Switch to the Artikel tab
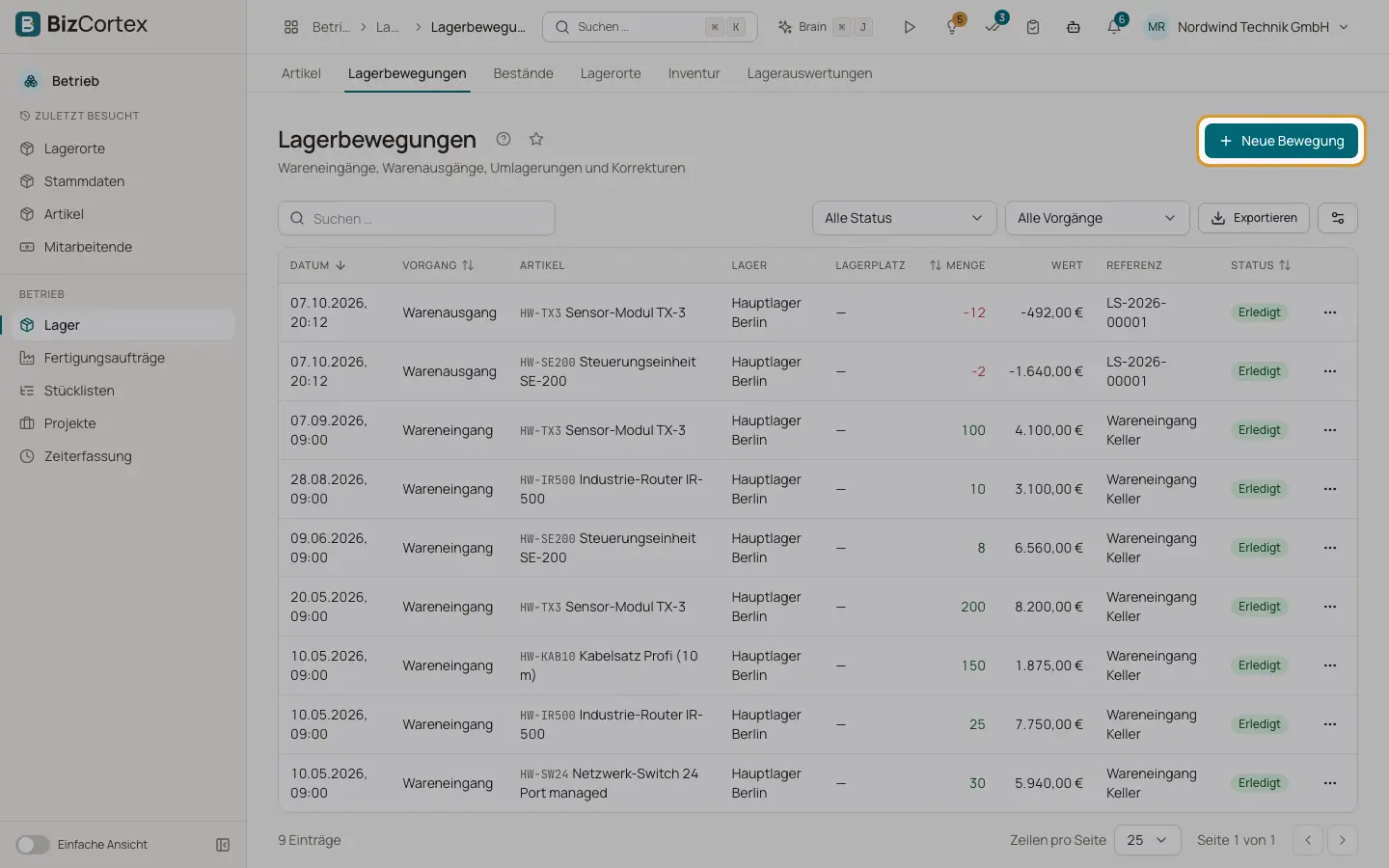The height and width of the screenshot is (868, 1389). pyautogui.click(x=301, y=73)
